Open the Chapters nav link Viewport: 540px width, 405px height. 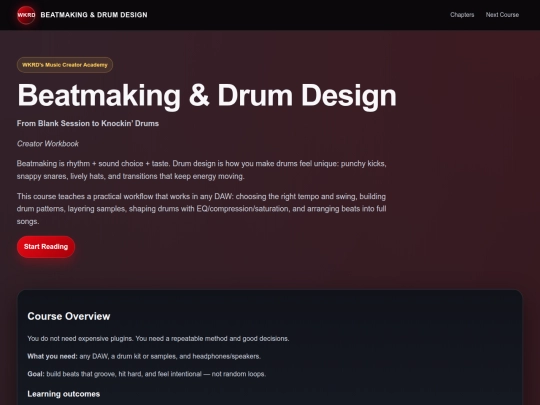click(x=462, y=15)
